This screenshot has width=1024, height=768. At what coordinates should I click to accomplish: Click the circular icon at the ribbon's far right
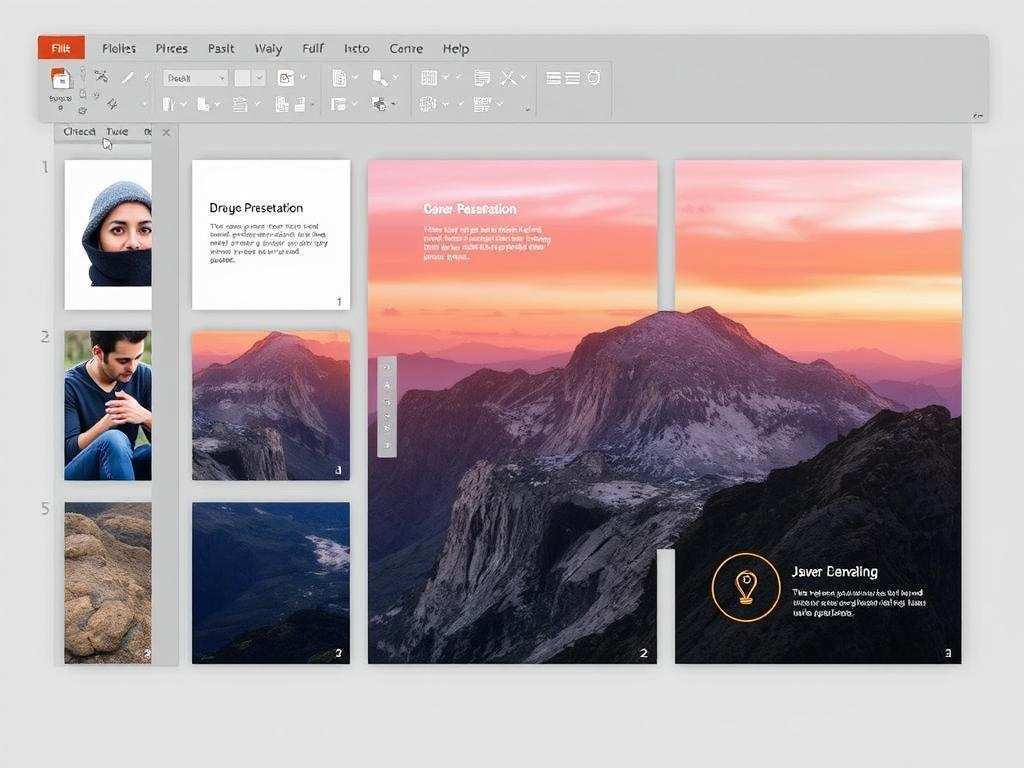(593, 78)
